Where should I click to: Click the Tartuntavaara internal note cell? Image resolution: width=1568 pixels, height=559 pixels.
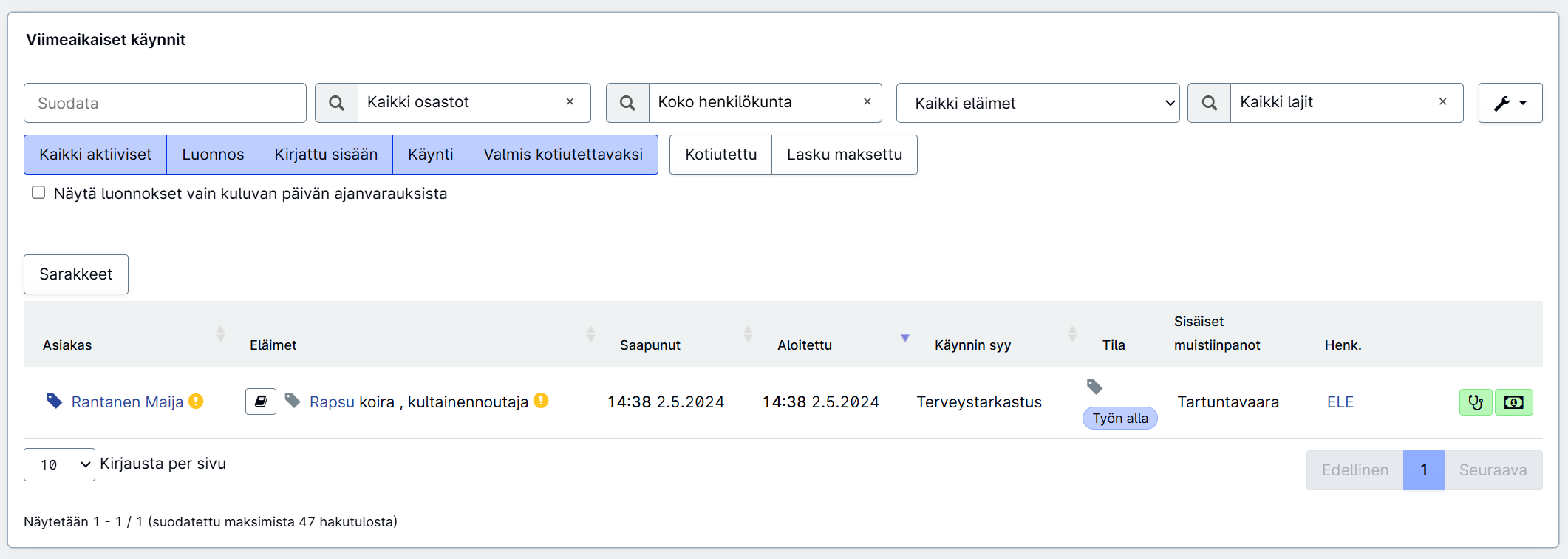[1228, 402]
